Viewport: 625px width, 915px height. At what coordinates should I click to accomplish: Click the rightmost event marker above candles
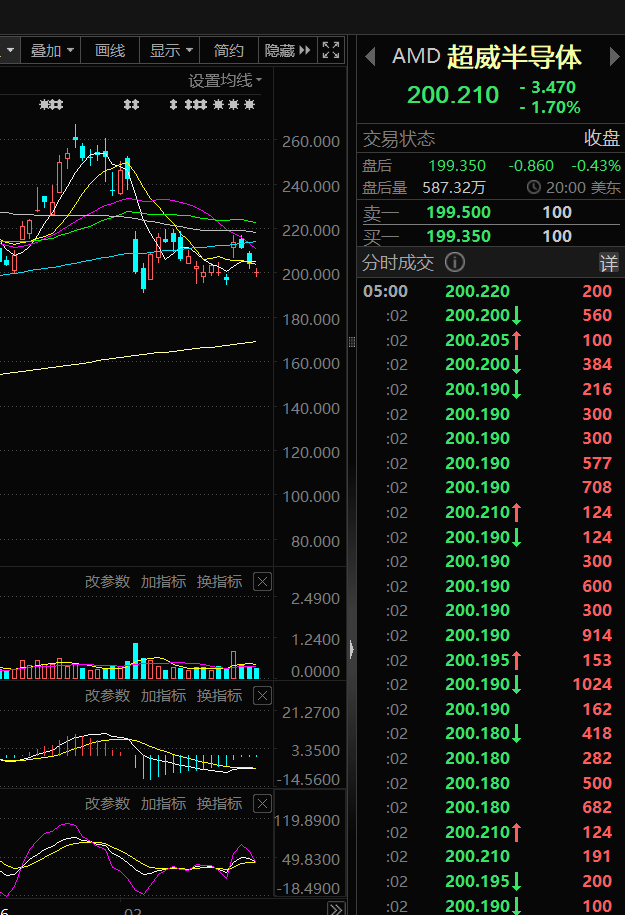coord(249,104)
